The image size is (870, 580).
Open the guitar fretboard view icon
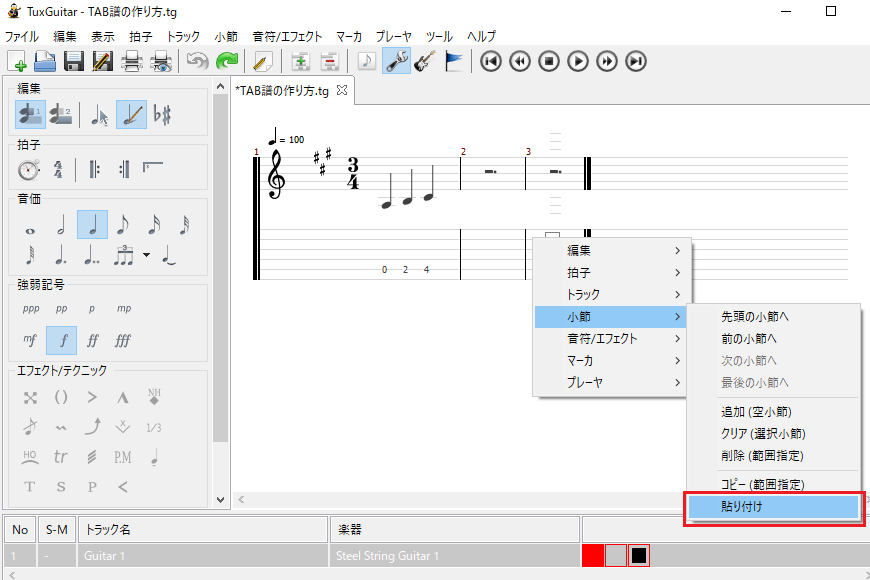click(x=425, y=62)
